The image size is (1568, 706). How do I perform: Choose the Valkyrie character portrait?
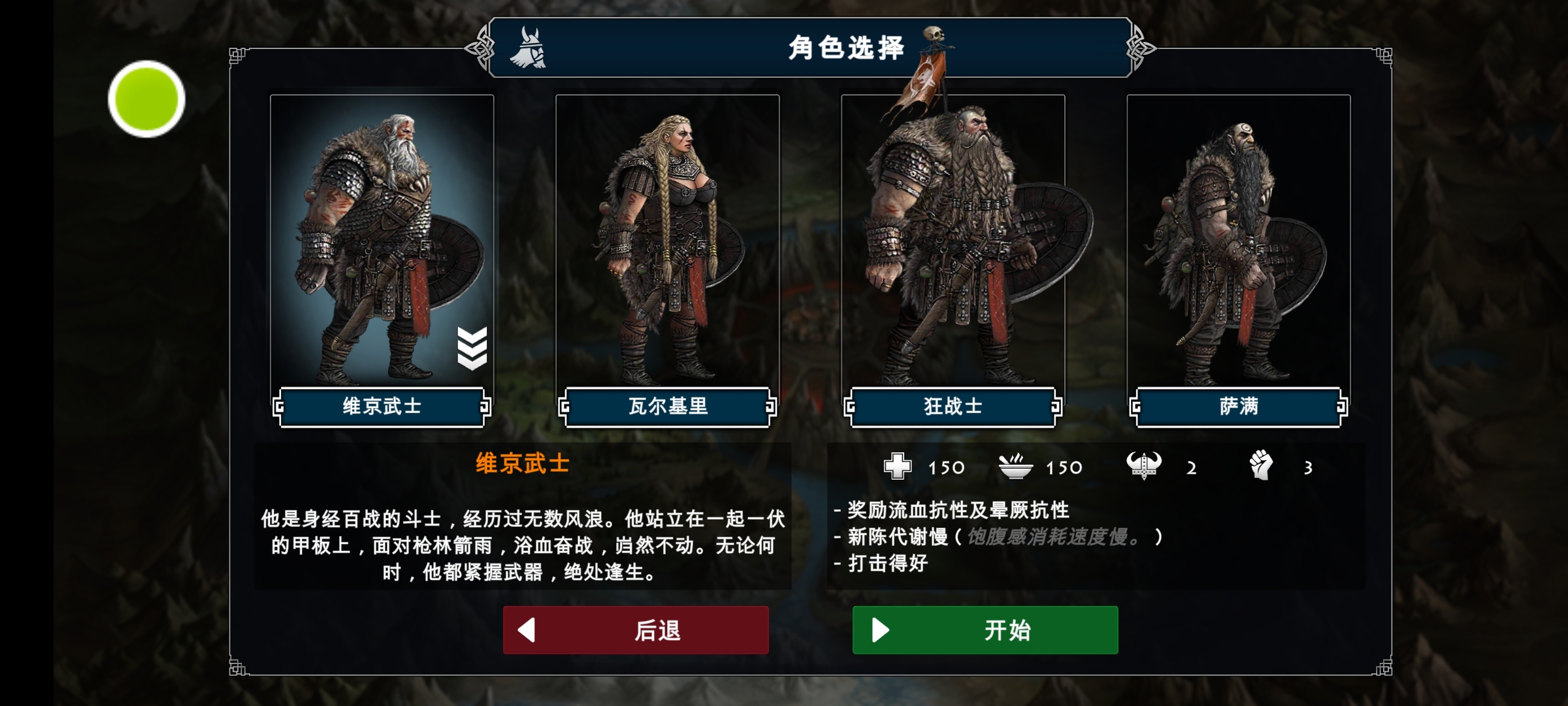667,241
